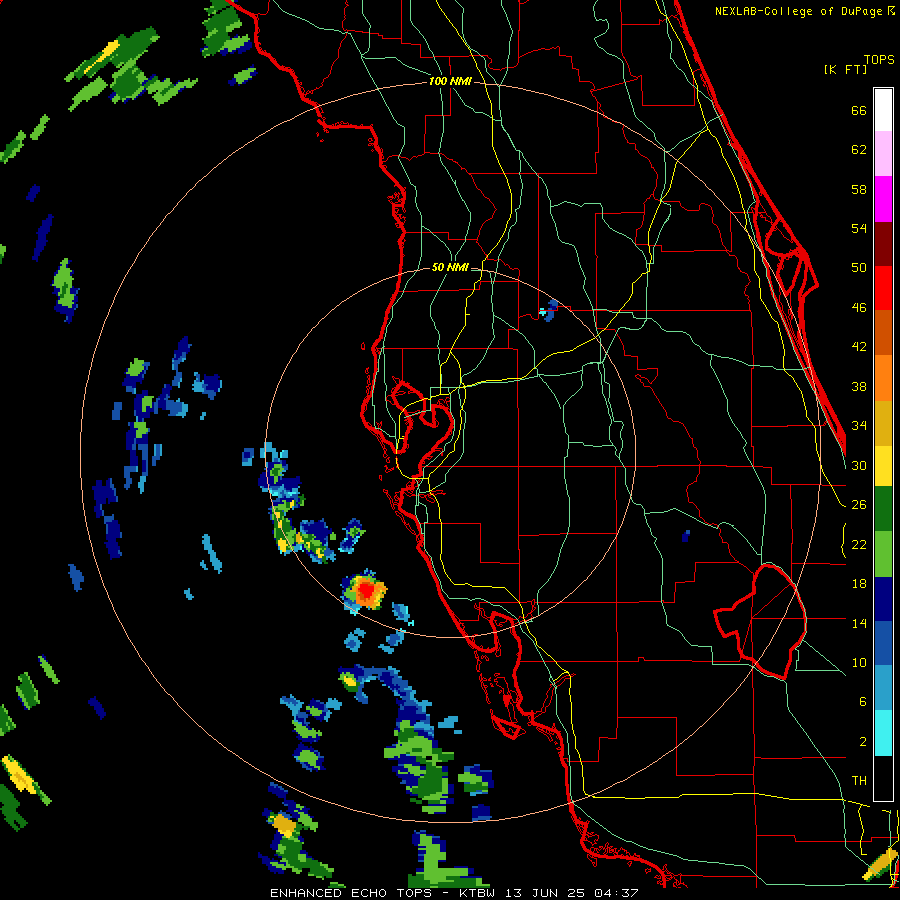900x900 pixels.
Task: Pick the navy legend swatch
Action: (883, 599)
